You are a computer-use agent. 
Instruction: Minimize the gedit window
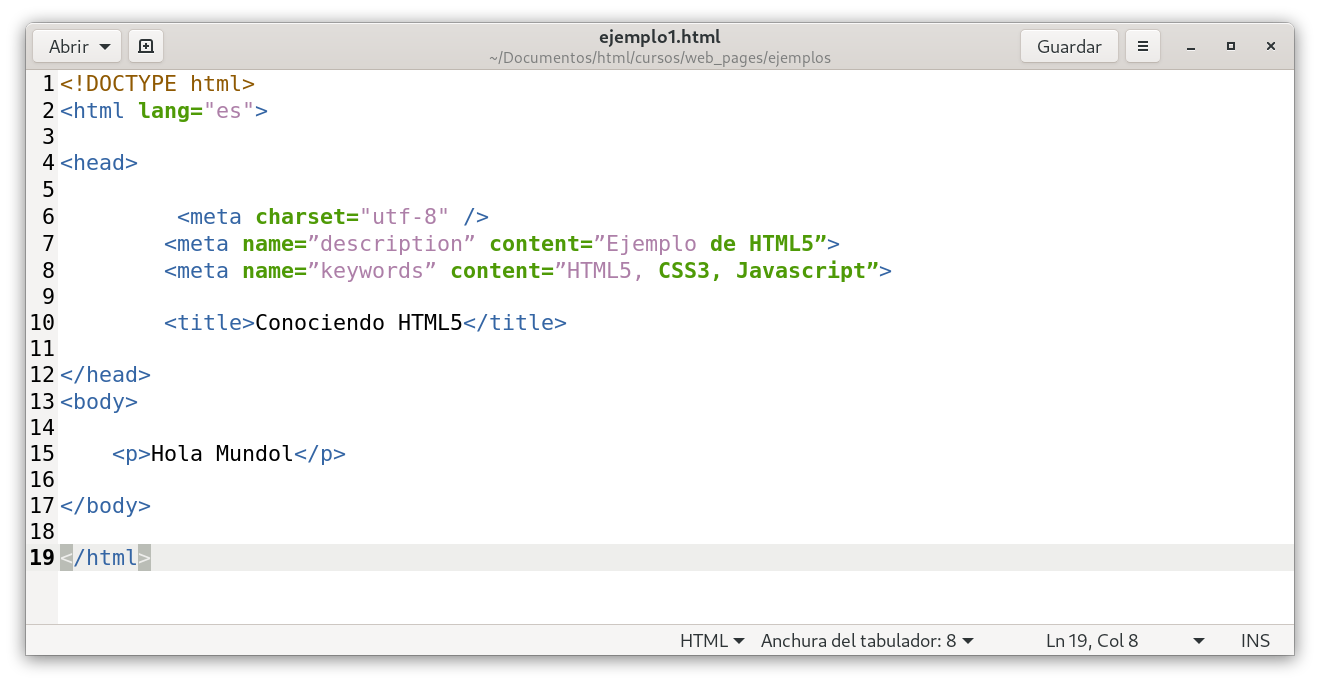1191,46
